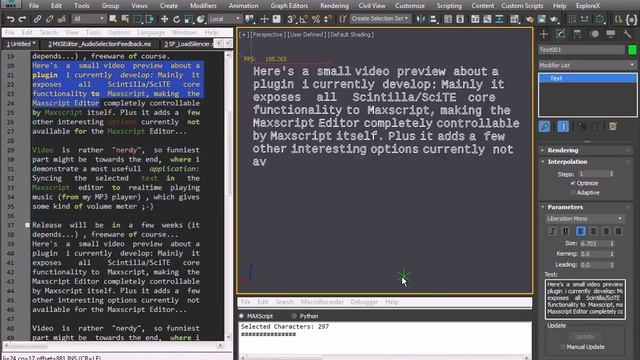Choose Rectangular Selection Region icon
Screen dimensions: 640x360
138,19
